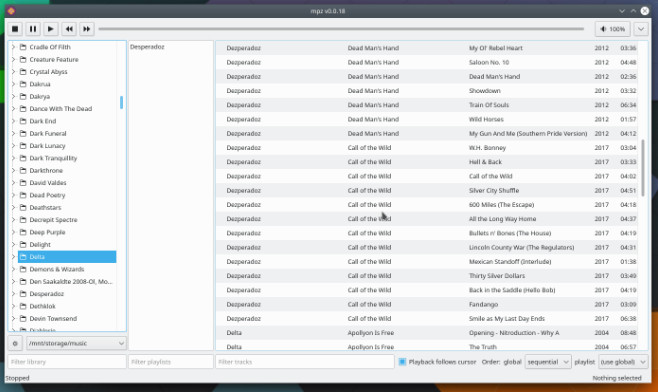Screen dimensions: 658x392
Task: Skip to the next track
Action: pos(86,29)
